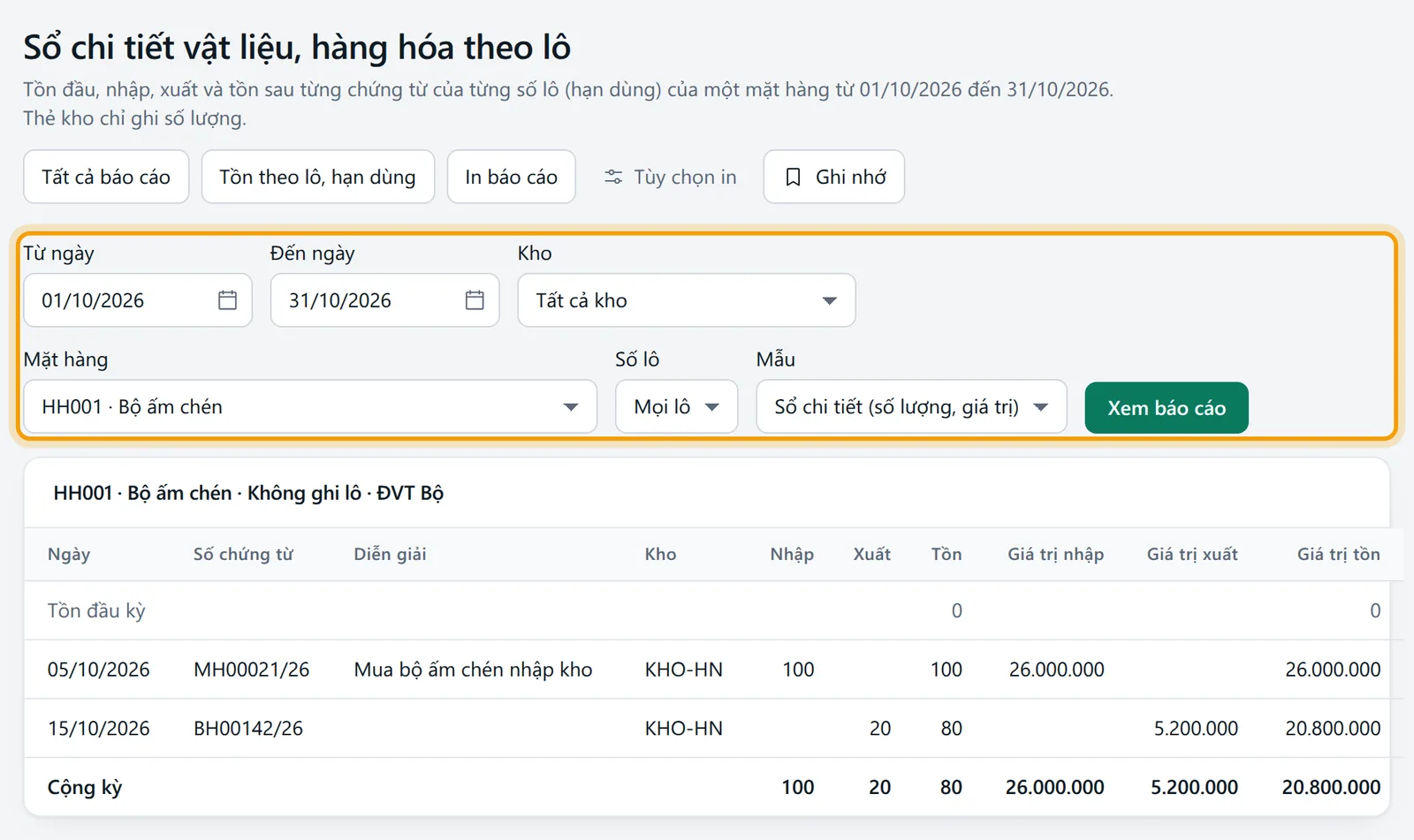
Task: Click the Tồn đầu kỳ row label
Action: (96, 610)
